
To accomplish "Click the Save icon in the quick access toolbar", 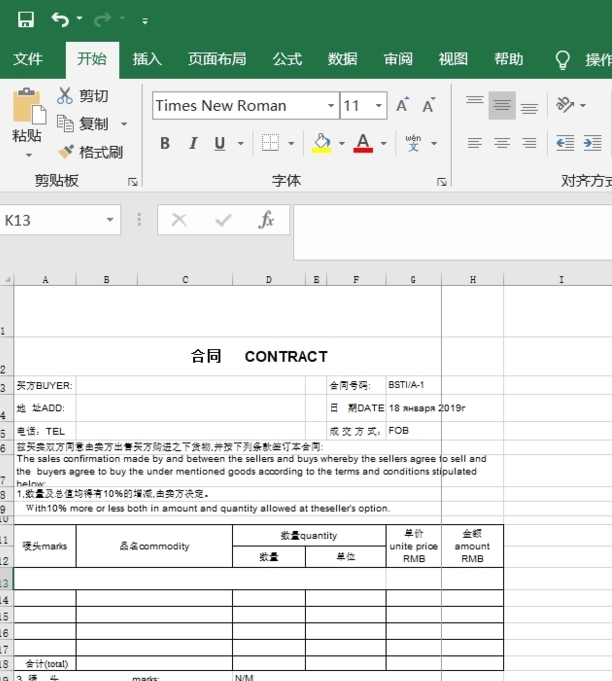I will 26,20.
